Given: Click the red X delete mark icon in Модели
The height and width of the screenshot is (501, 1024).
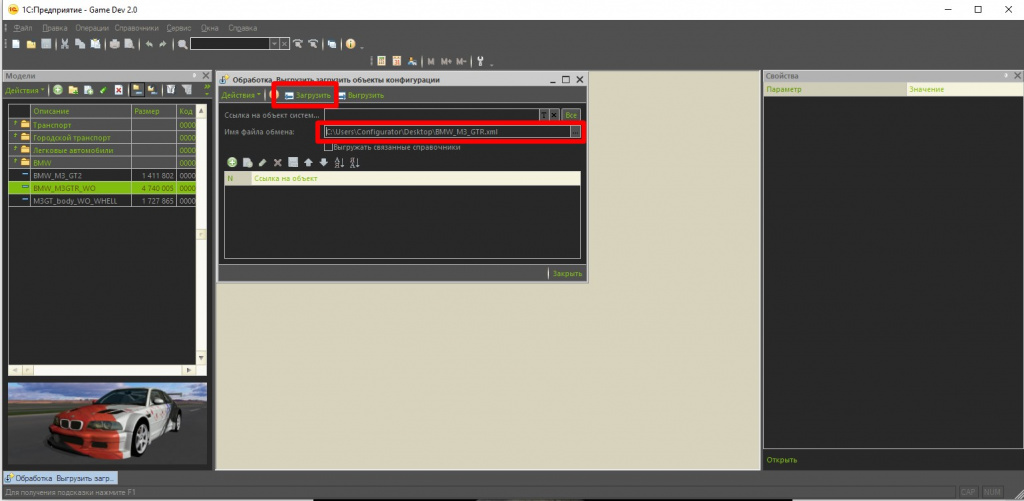Looking at the screenshot, I should tap(118, 90).
